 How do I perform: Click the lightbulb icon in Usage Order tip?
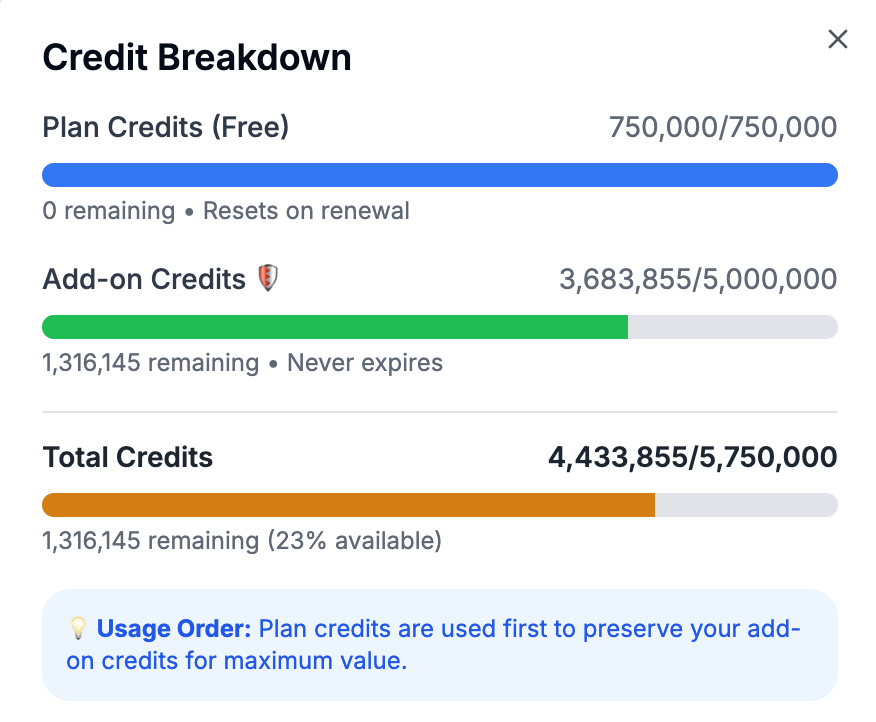point(77,629)
